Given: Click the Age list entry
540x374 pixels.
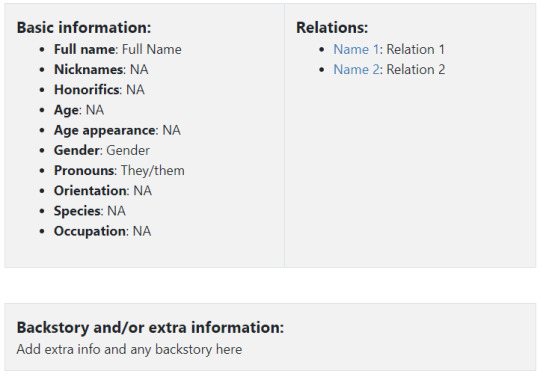Looking at the screenshot, I should click(x=79, y=110).
